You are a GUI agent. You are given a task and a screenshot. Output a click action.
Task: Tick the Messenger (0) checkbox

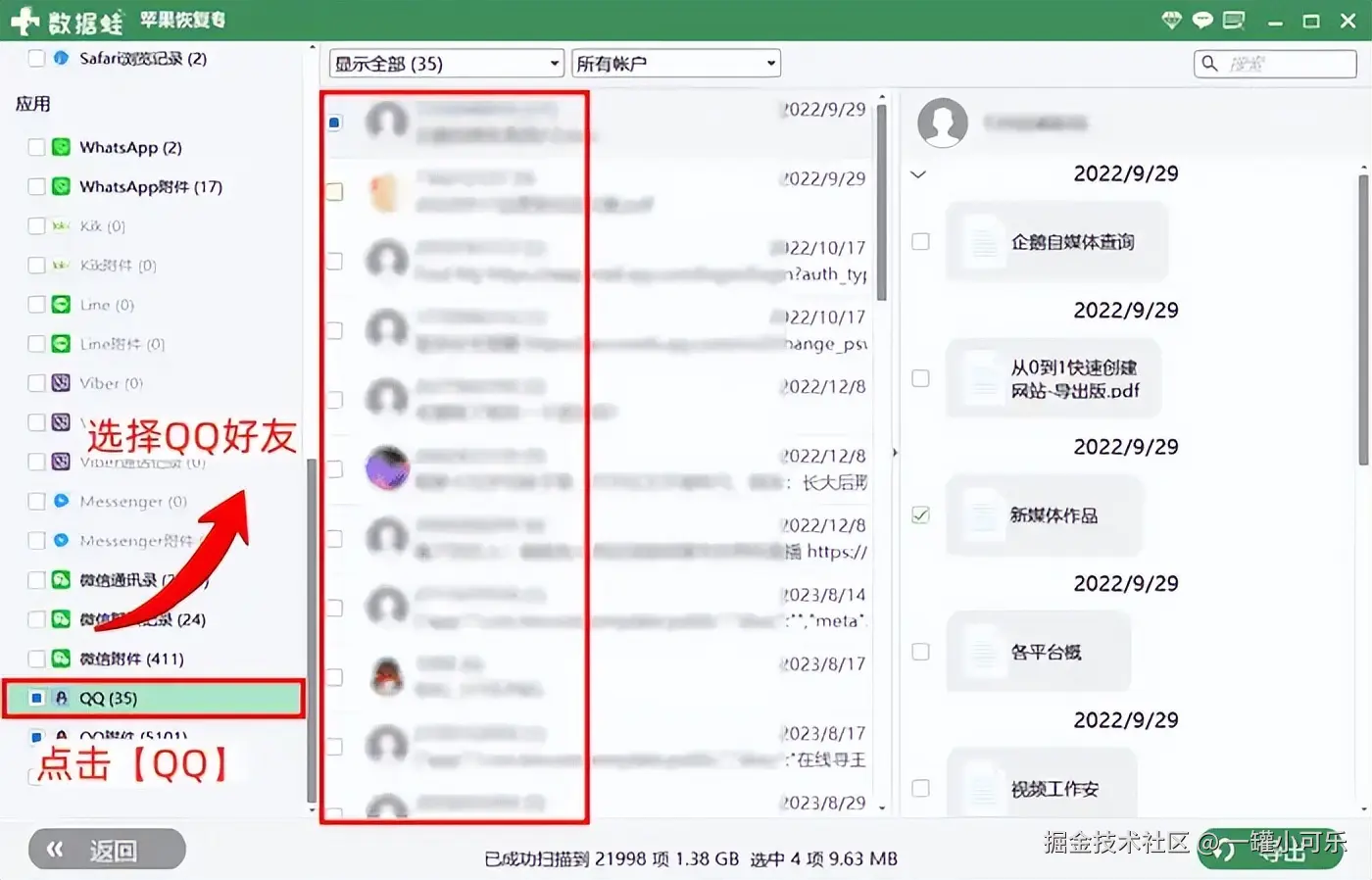pyautogui.click(x=36, y=501)
